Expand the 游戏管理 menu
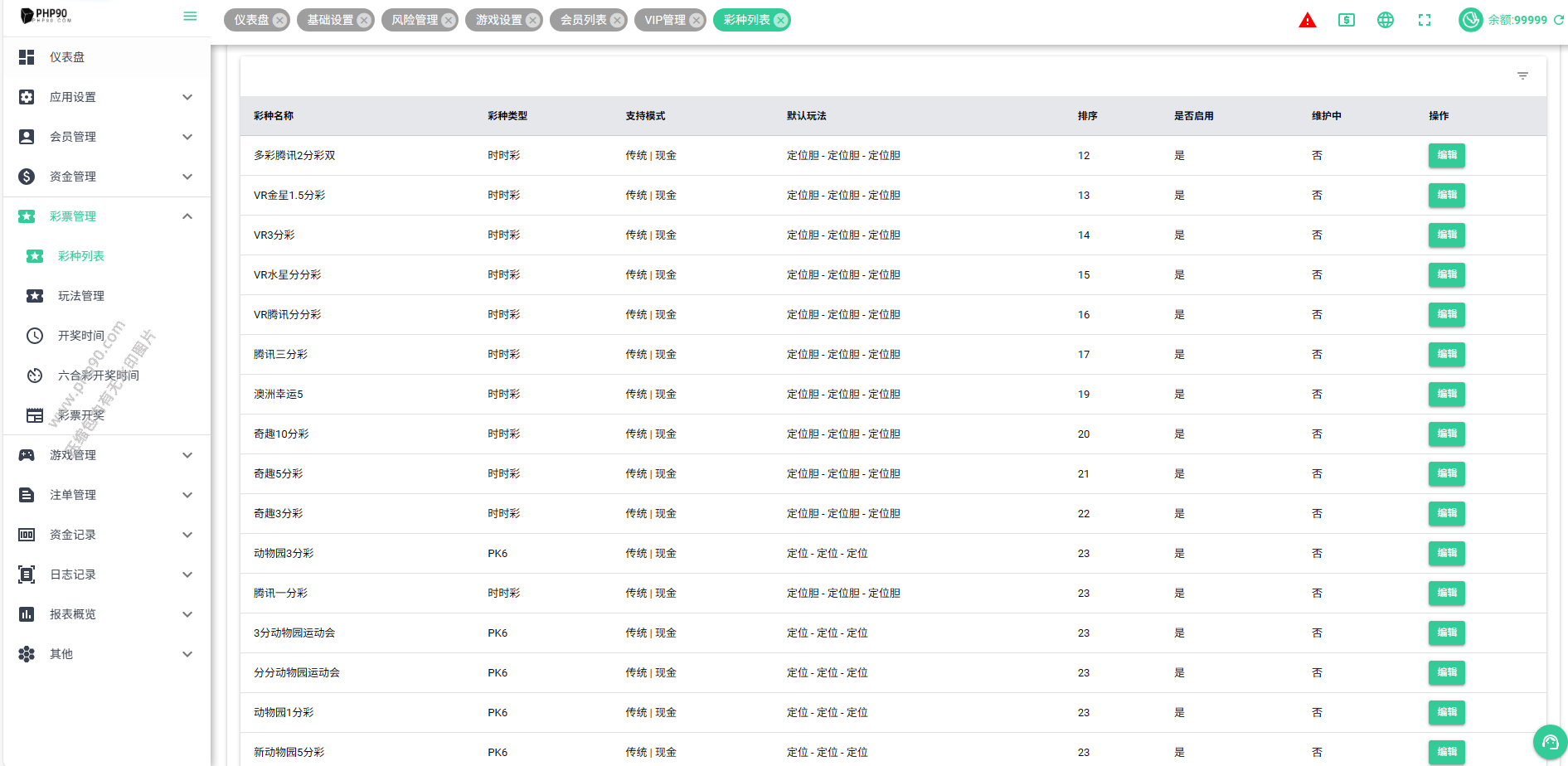Screen dimensions: 1568x766 point(106,455)
